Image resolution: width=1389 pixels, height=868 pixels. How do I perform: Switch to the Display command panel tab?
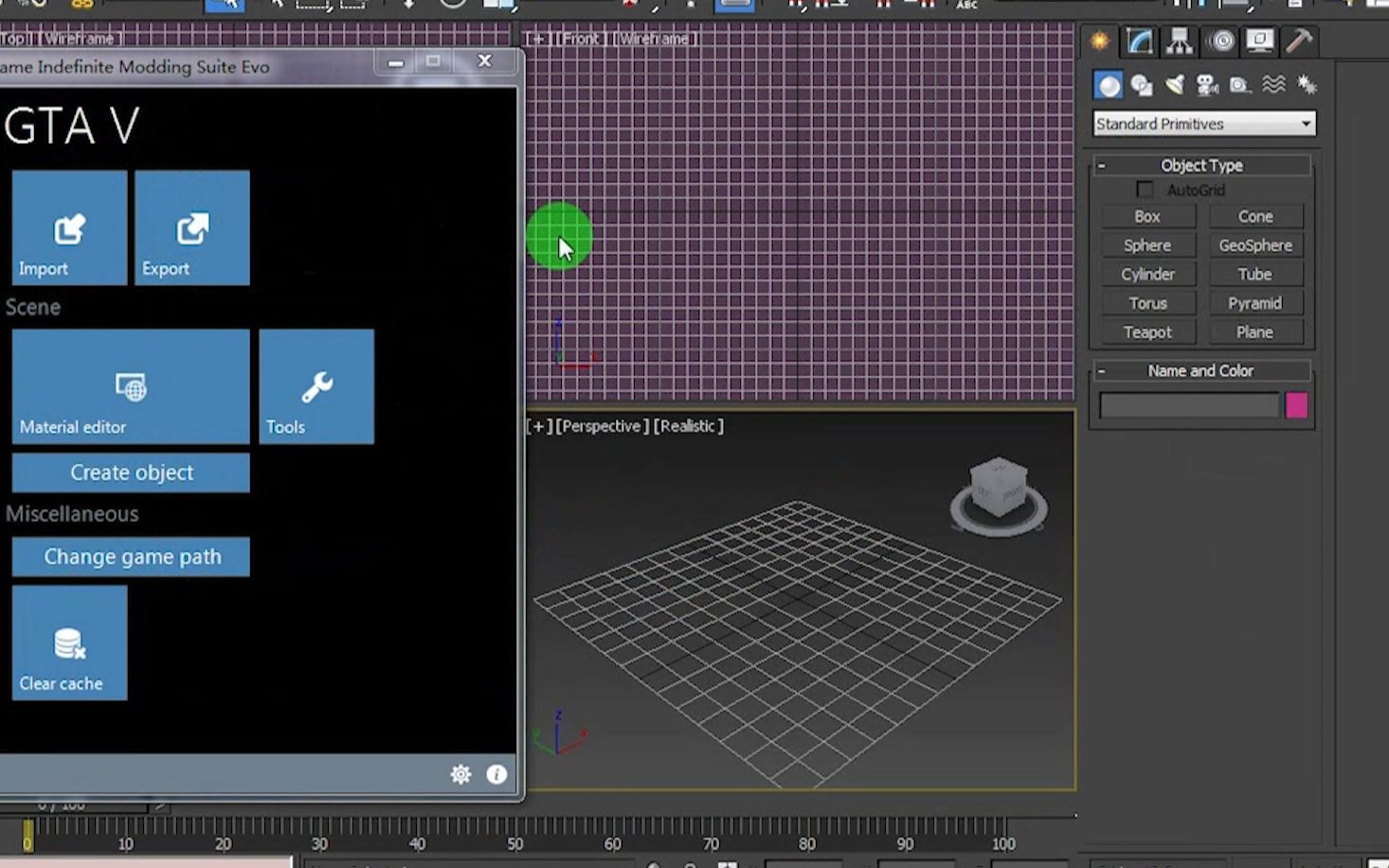pyautogui.click(x=1259, y=41)
